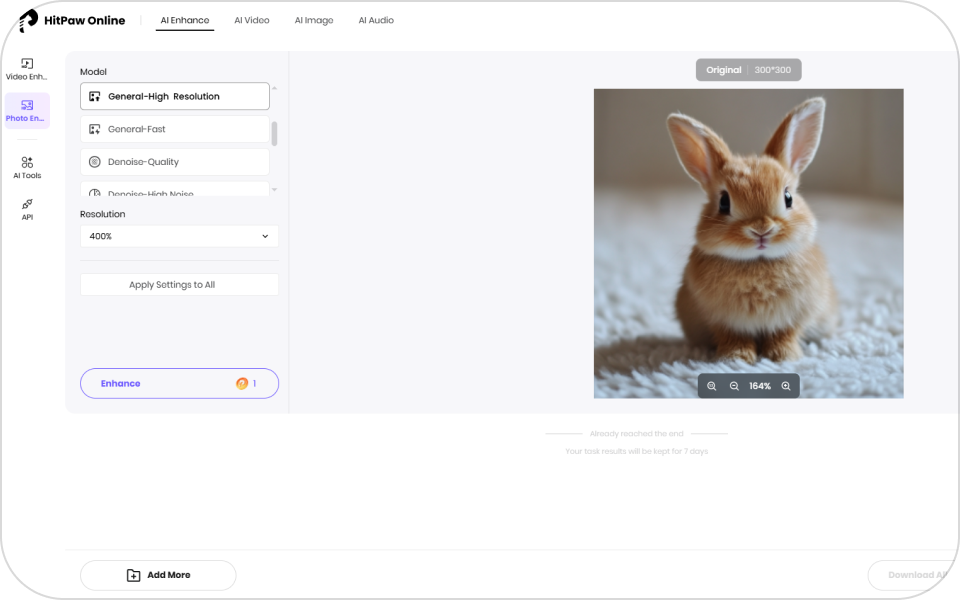The image size is (960, 600).
Task: Click Download All button
Action: coord(913,575)
